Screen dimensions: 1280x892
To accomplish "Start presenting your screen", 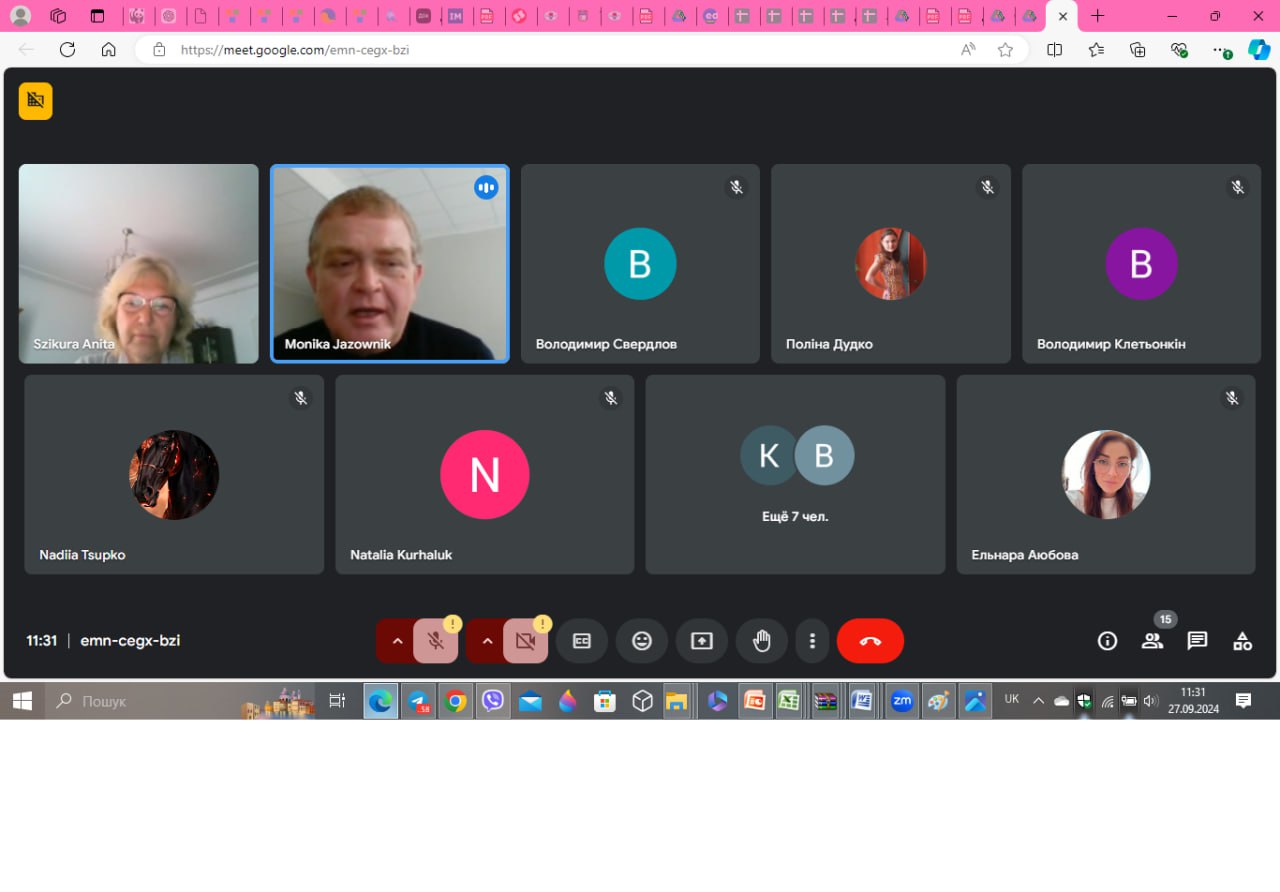I will [x=702, y=641].
